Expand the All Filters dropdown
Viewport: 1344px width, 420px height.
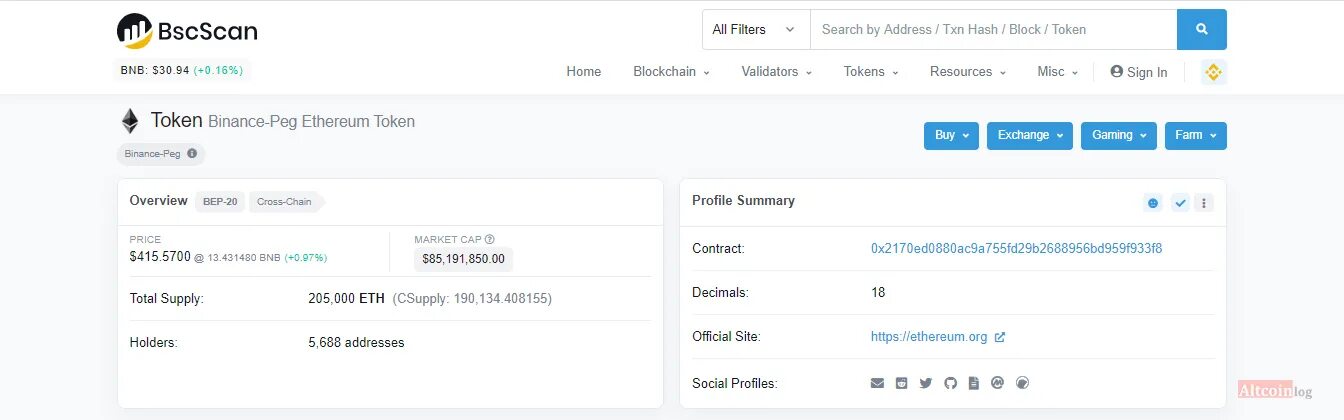click(755, 30)
